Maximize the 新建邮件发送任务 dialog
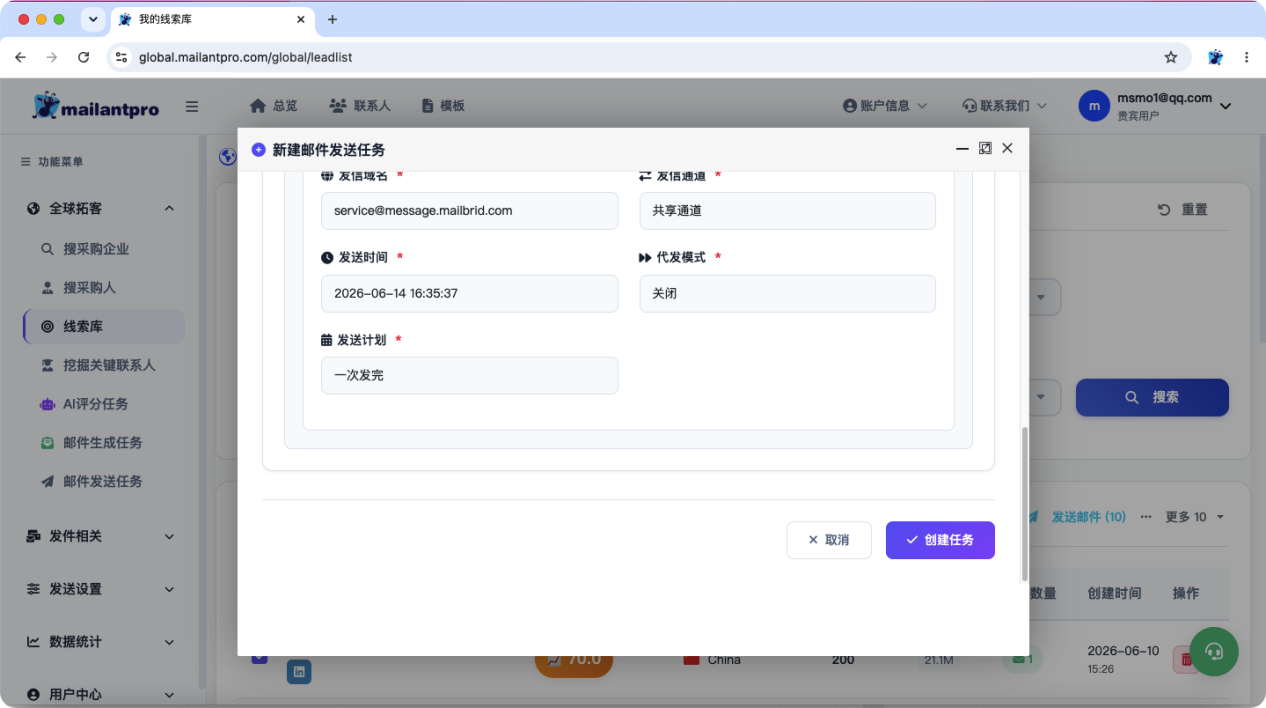1266x708 pixels. [x=985, y=148]
